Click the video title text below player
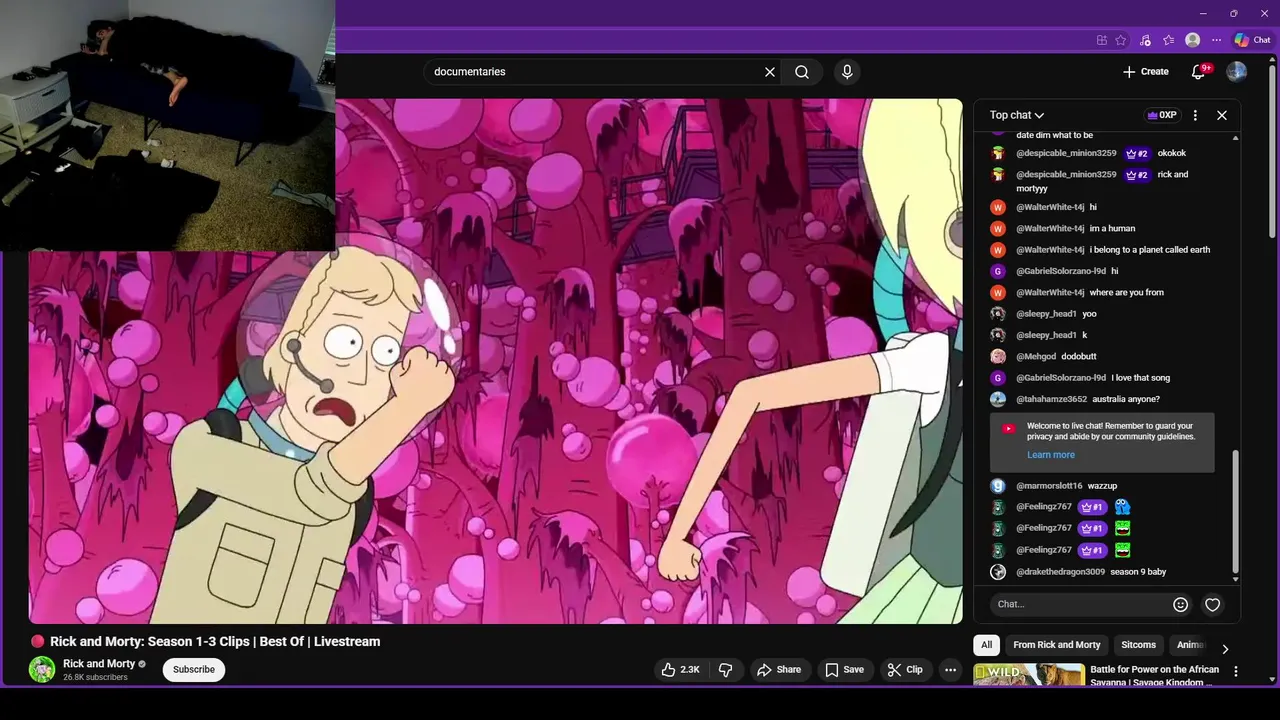 tap(215, 642)
